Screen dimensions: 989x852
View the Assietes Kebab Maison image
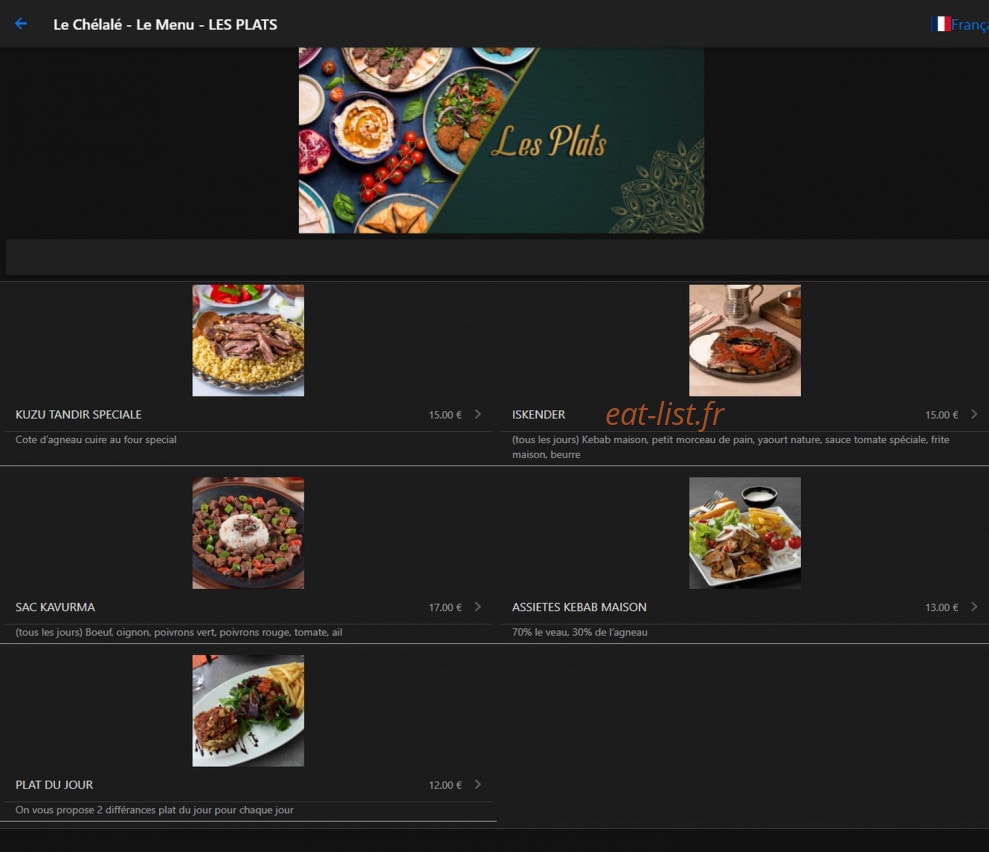[745, 533]
